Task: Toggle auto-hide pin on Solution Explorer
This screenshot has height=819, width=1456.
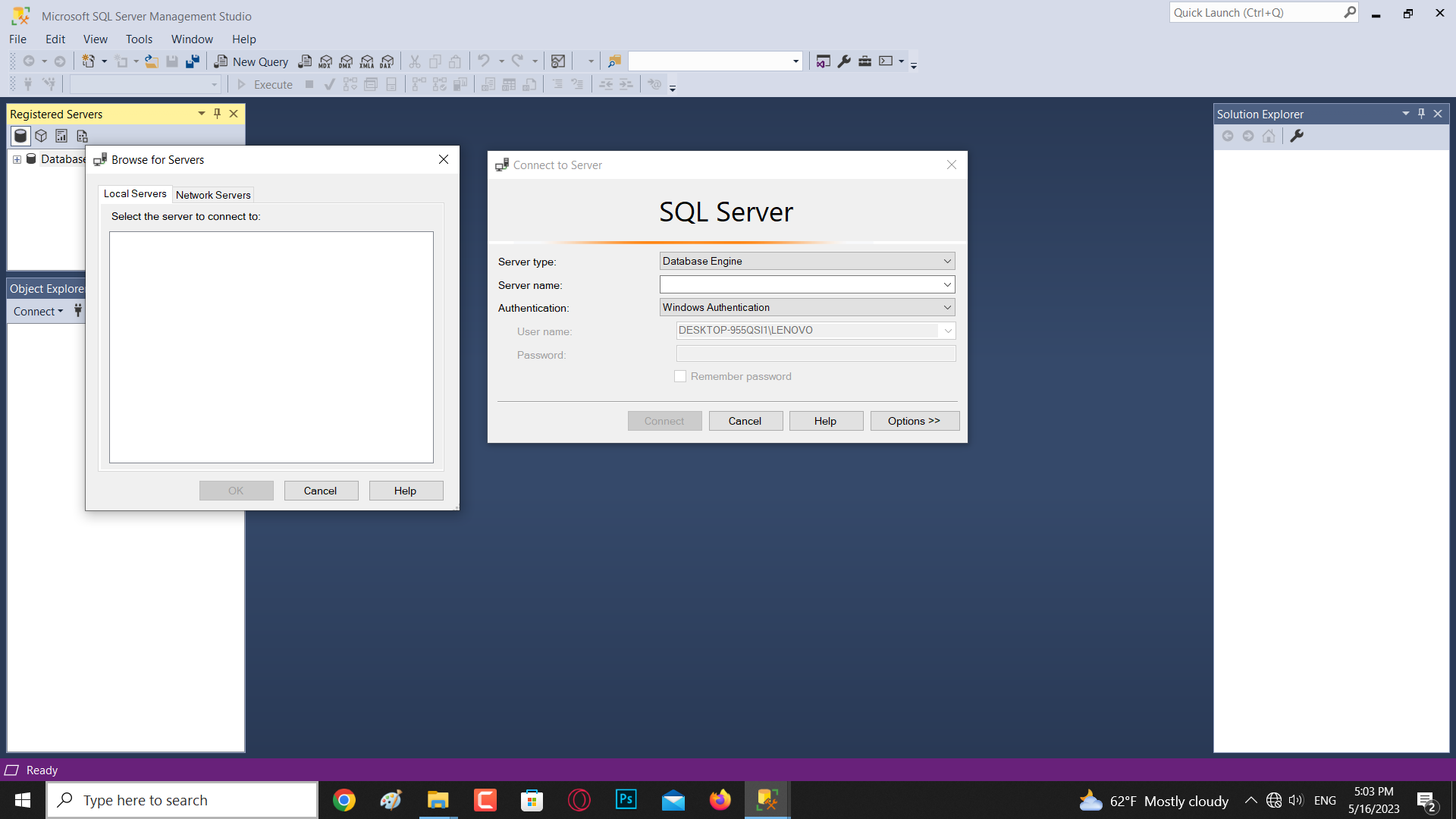Action: [x=1421, y=114]
